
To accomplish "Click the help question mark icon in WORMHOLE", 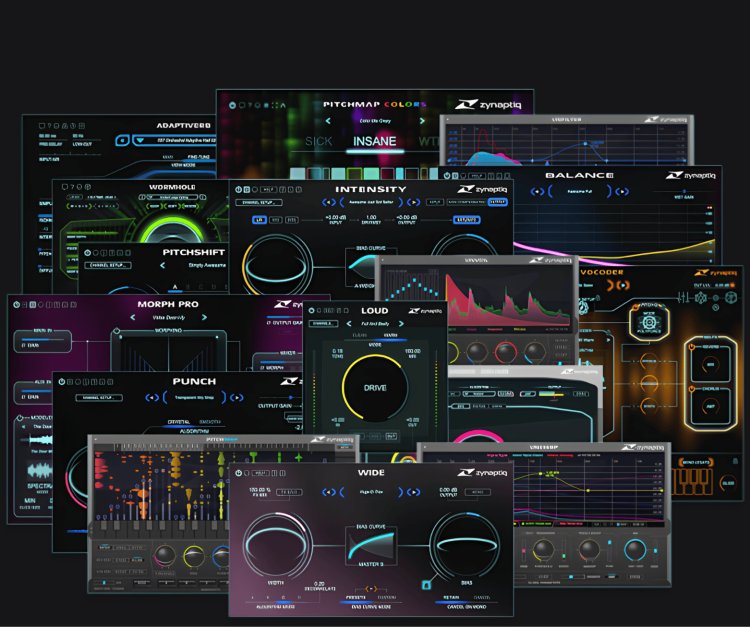I will tap(72, 187).
